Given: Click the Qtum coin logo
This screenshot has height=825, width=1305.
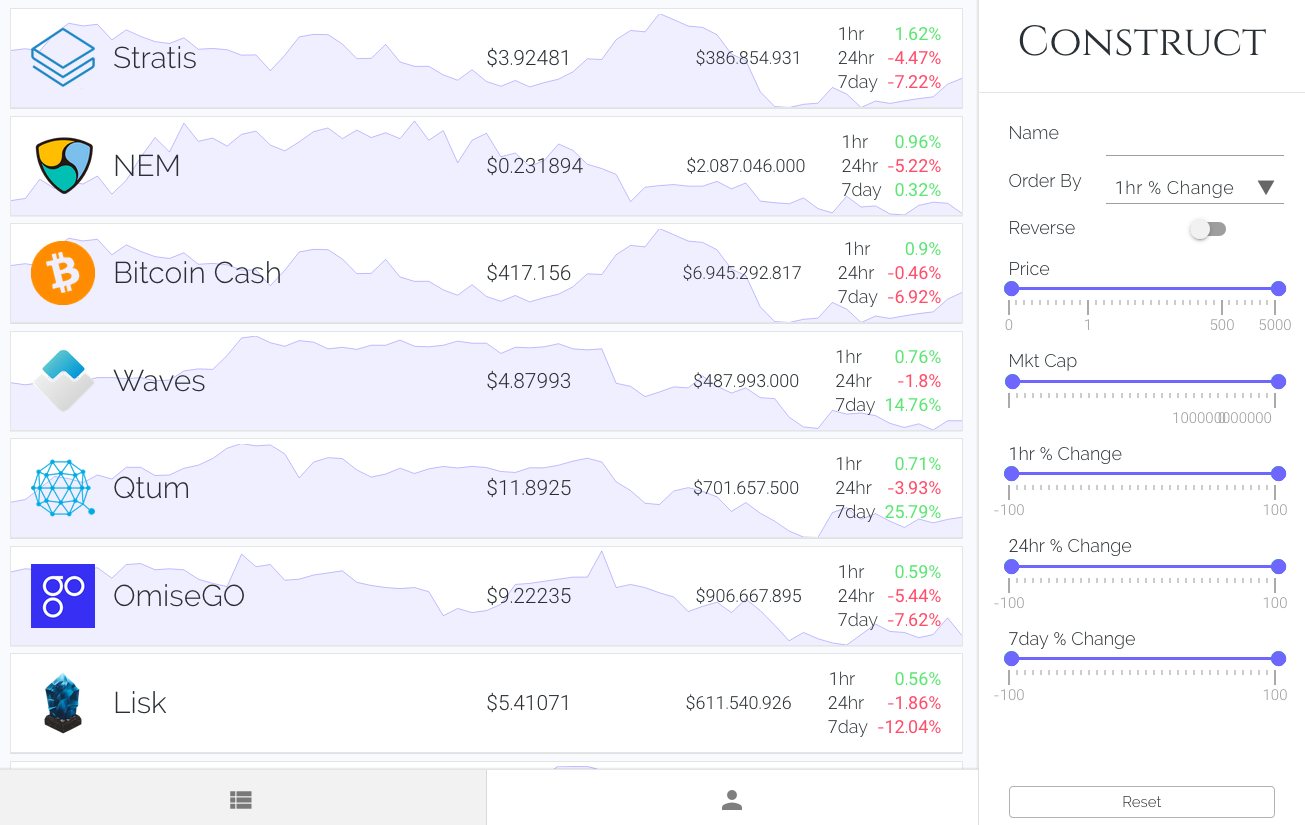Looking at the screenshot, I should tap(63, 488).
